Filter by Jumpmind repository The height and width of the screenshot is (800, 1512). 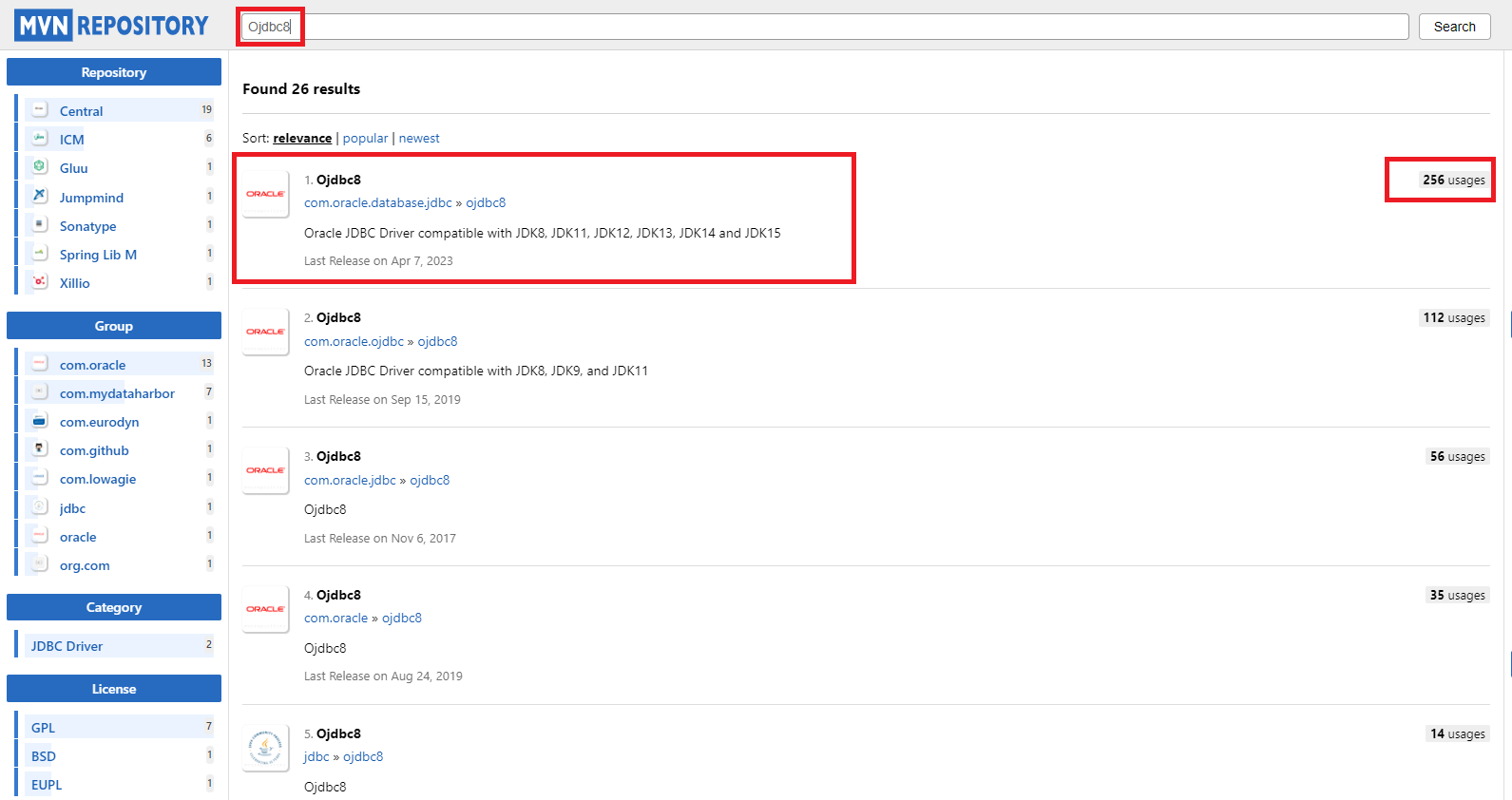tap(91, 198)
